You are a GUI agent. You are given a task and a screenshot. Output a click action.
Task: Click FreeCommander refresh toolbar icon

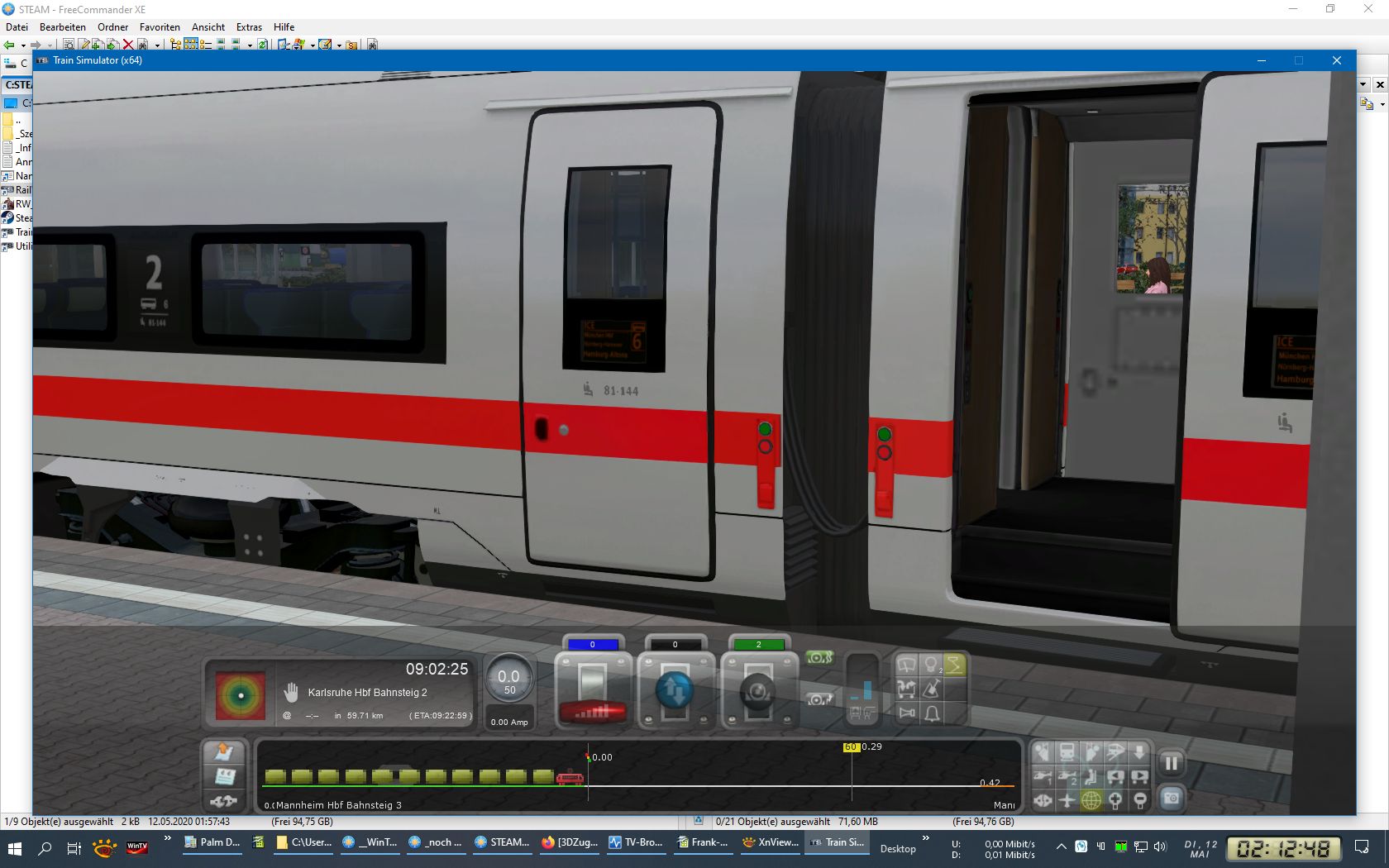262,45
